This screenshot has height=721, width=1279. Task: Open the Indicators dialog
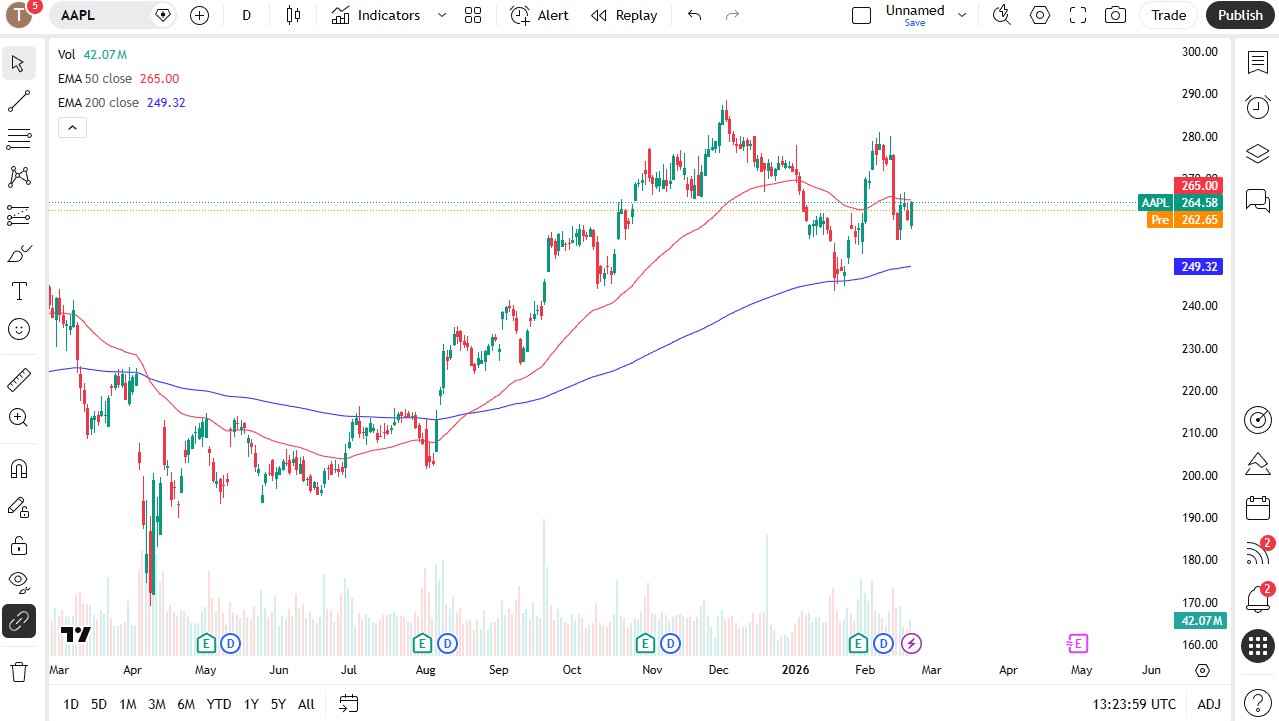coord(376,15)
